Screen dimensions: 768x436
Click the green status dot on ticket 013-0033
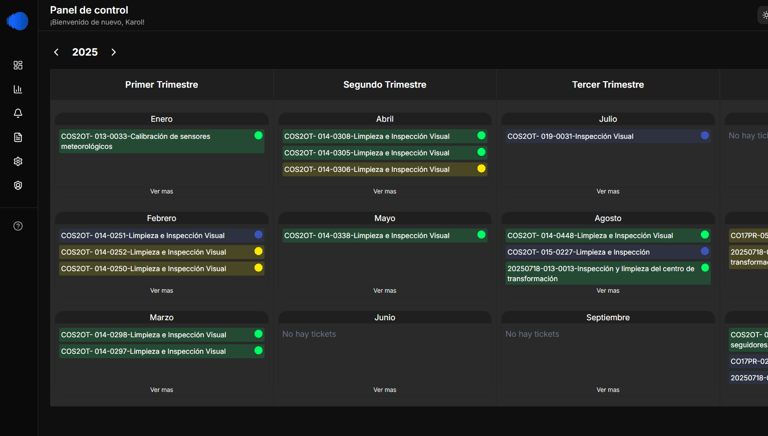[259, 135]
